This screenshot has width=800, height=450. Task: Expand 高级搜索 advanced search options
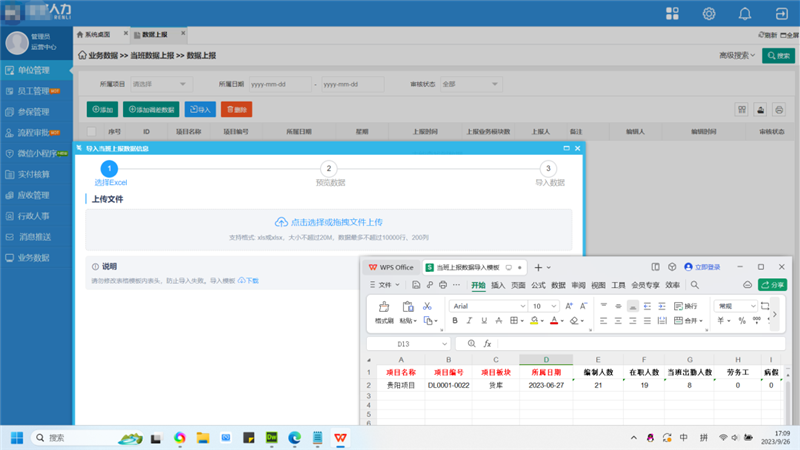[737, 56]
